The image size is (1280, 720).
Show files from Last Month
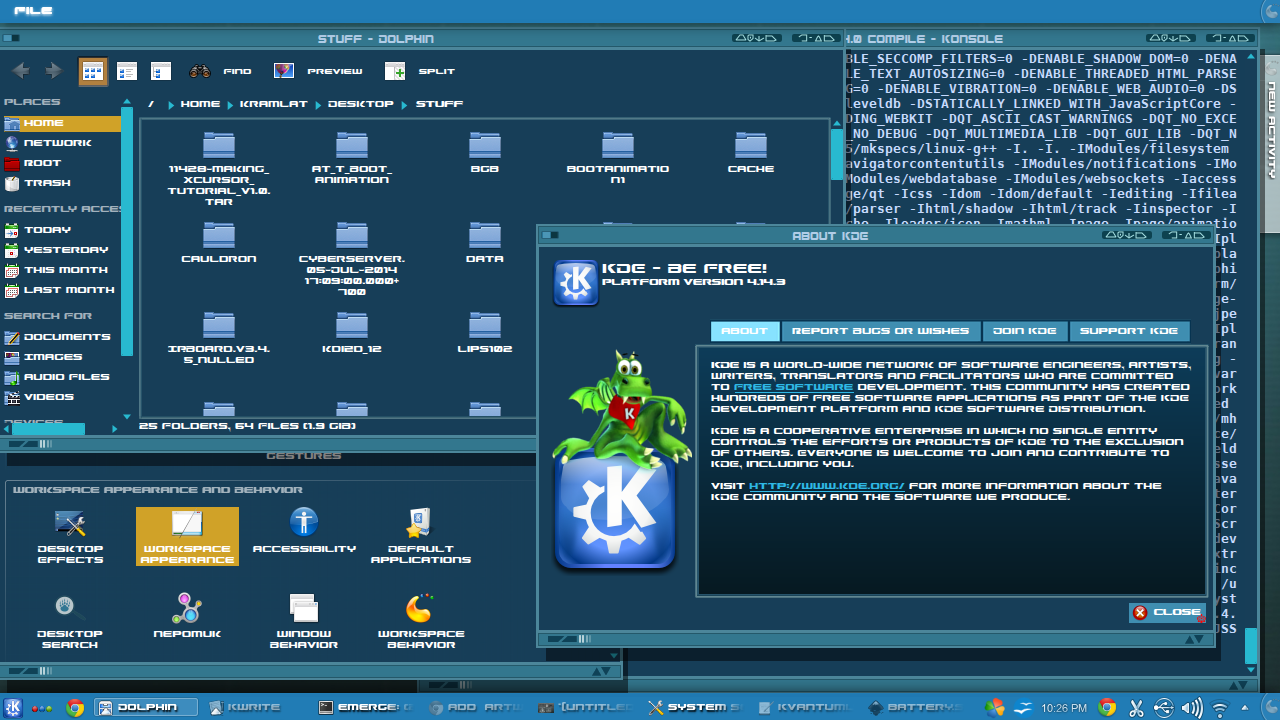[61, 290]
